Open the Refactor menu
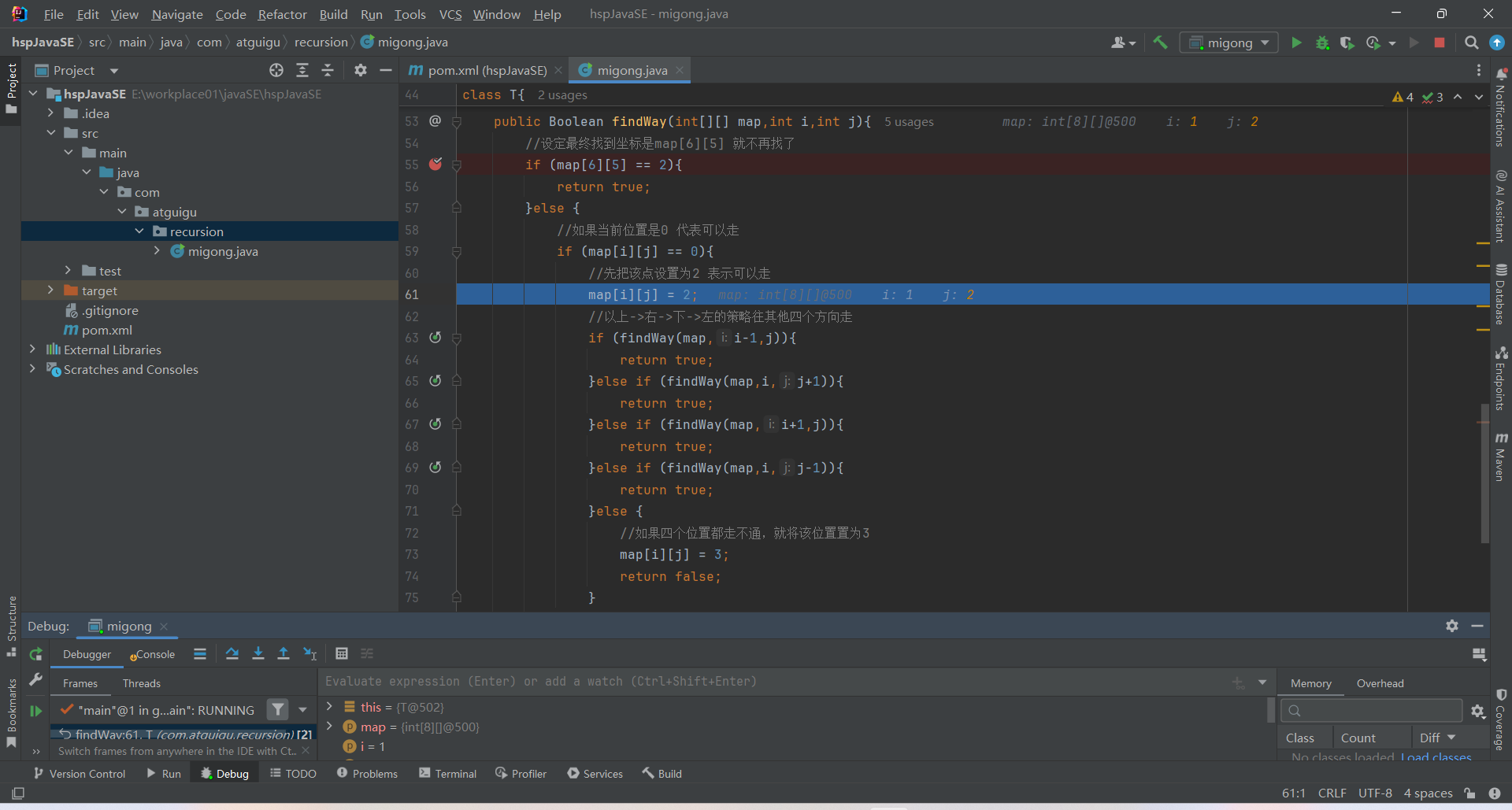This screenshot has height=810, width=1512. point(282,14)
